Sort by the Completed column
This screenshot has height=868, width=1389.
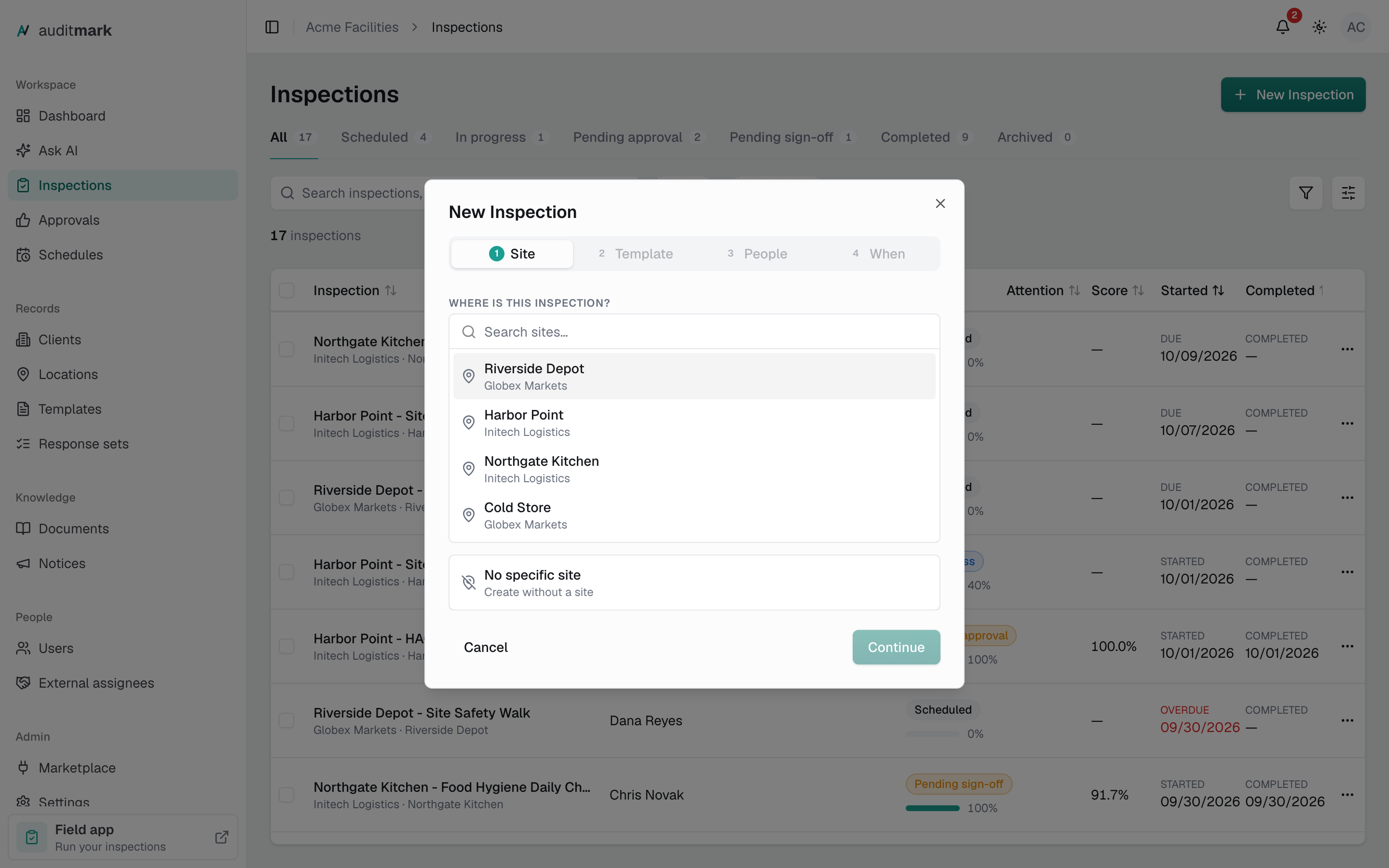pyautogui.click(x=1284, y=290)
